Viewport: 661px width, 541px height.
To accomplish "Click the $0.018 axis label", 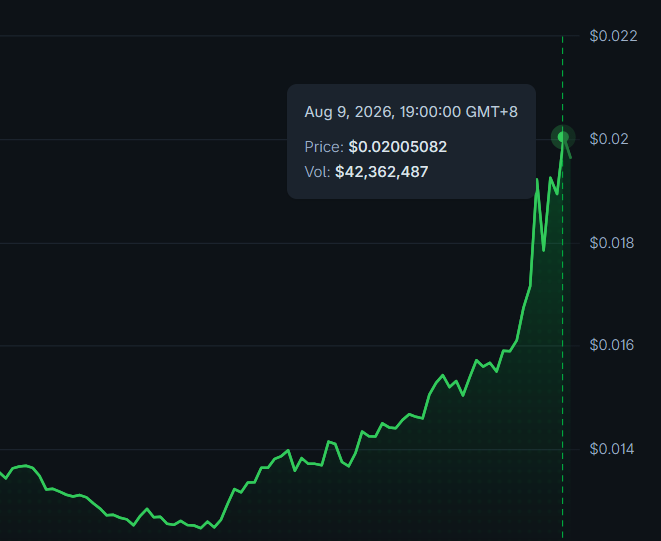I will click(x=612, y=243).
